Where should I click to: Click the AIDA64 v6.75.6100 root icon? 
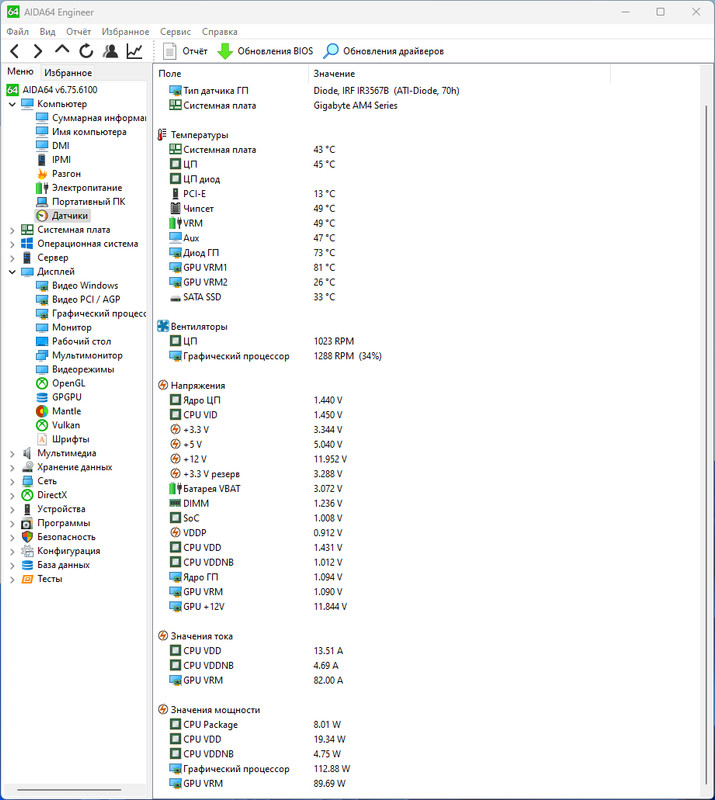[x=13, y=90]
